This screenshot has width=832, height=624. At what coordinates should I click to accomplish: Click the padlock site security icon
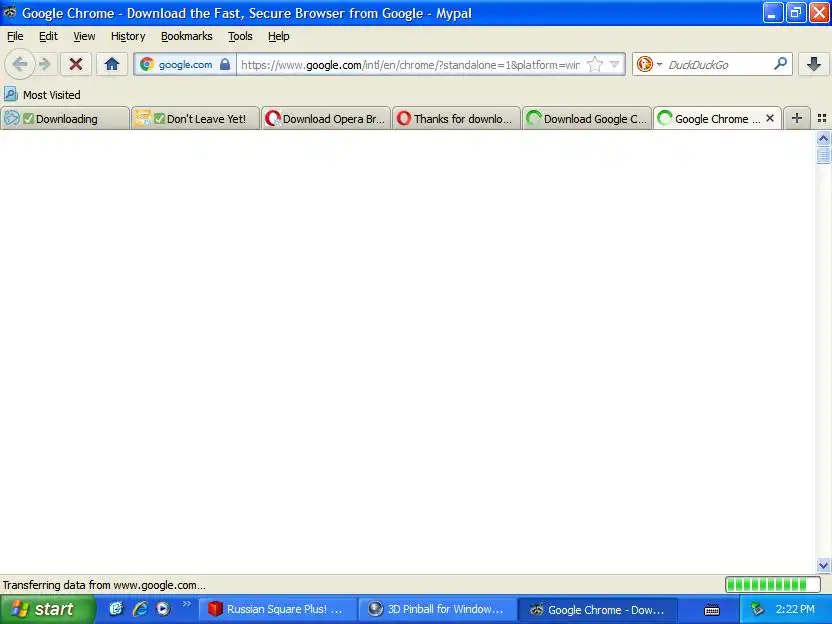pos(225,64)
